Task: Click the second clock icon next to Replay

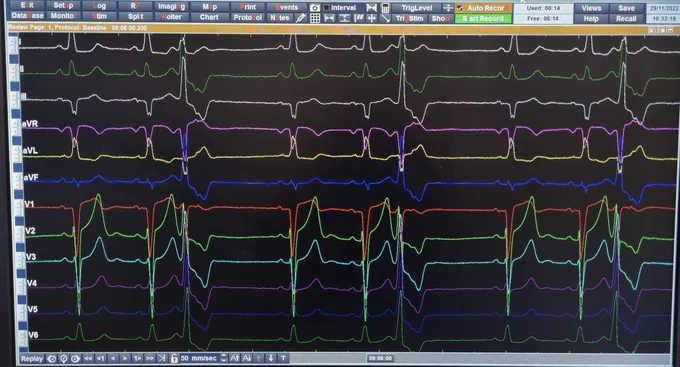Action: coord(64,359)
